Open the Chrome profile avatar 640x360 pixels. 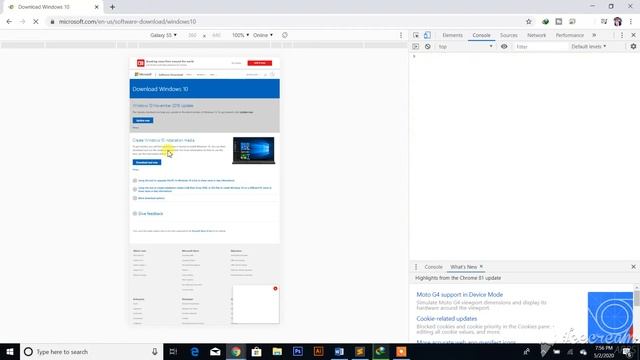(x=618, y=22)
